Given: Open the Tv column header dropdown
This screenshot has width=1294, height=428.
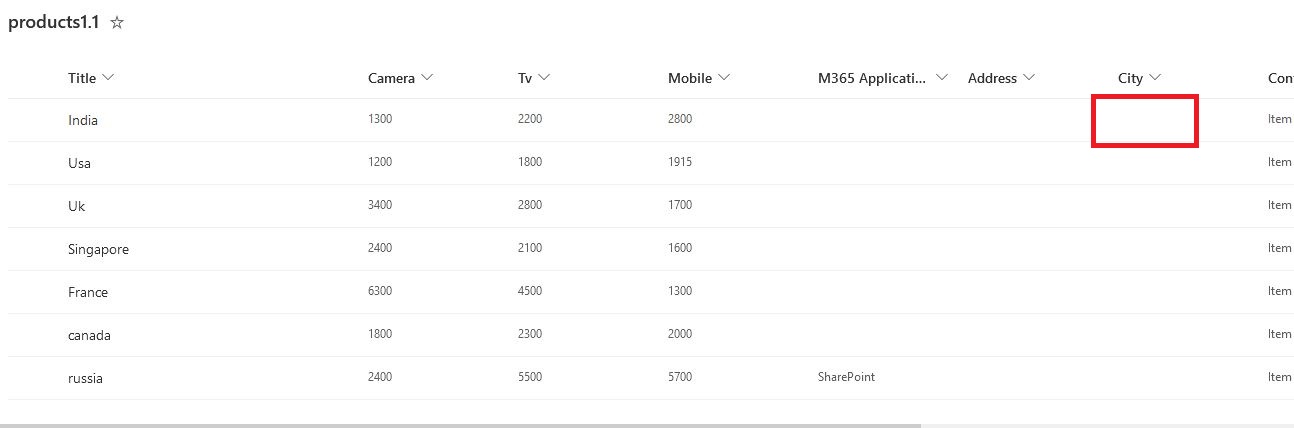Looking at the screenshot, I should [544, 78].
